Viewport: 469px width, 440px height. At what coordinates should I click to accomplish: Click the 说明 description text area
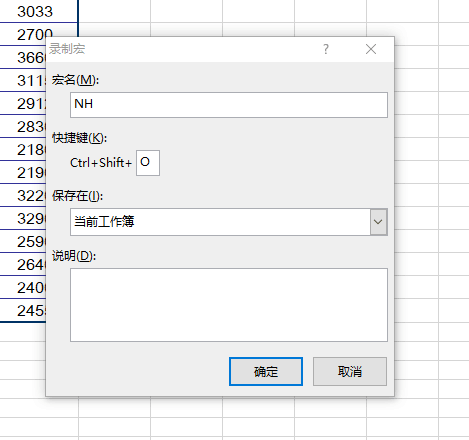coord(229,305)
